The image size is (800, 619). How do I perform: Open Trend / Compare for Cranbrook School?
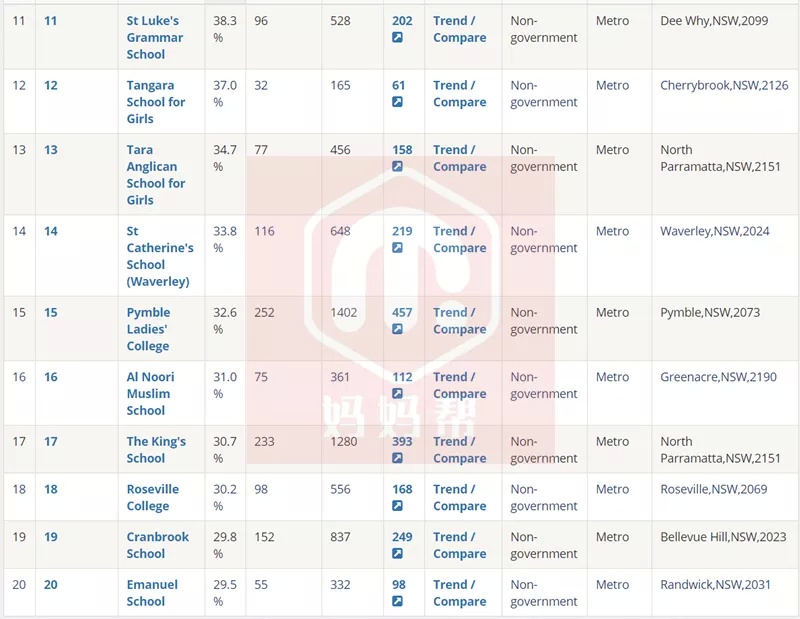tap(459, 545)
